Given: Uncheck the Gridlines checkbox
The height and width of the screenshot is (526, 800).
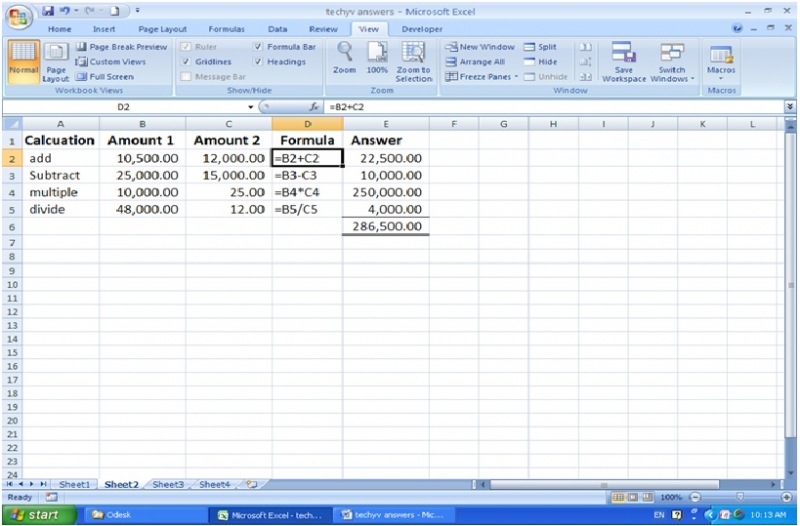Looking at the screenshot, I should click(187, 62).
